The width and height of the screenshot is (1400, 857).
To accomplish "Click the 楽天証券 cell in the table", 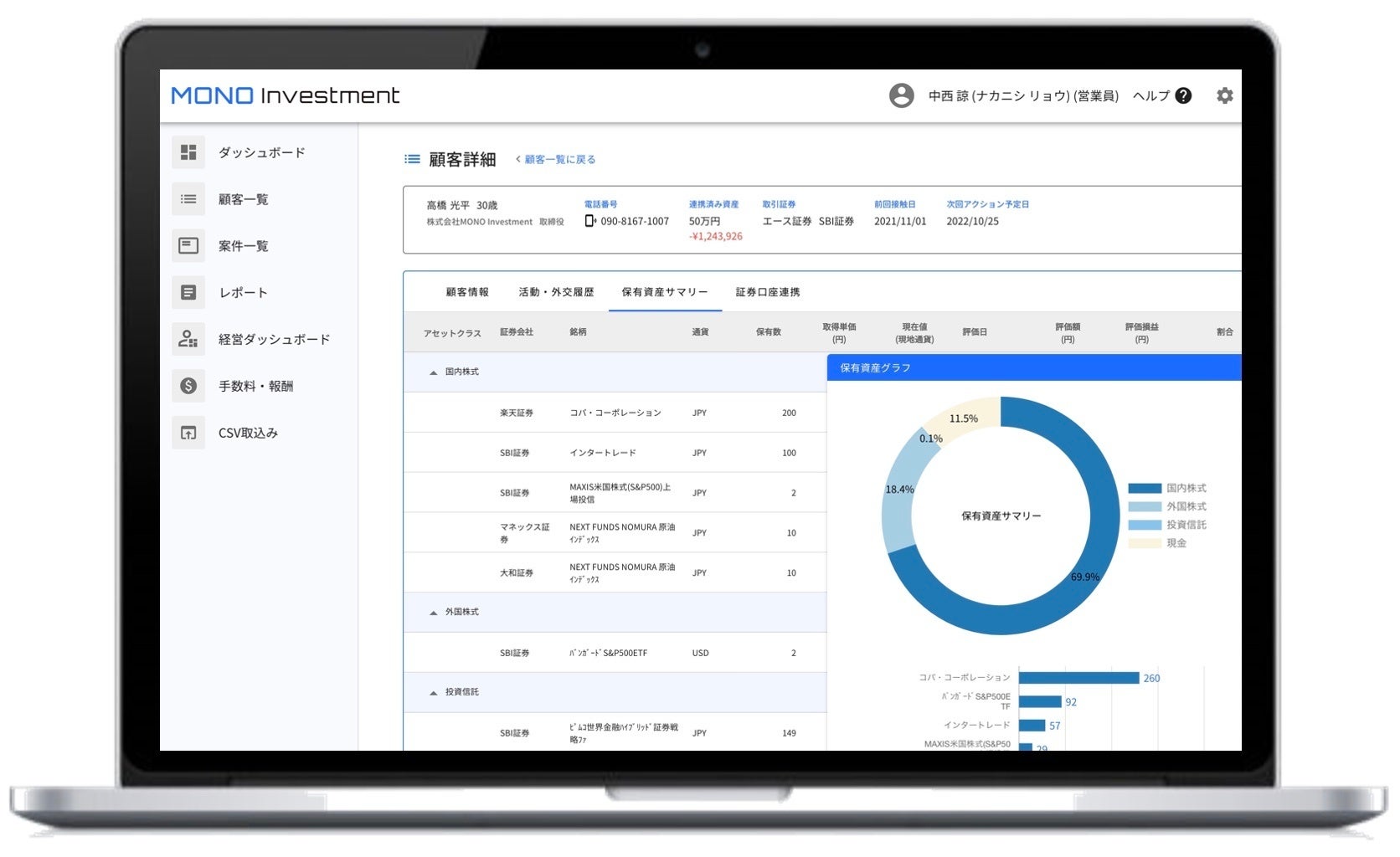I will (517, 413).
